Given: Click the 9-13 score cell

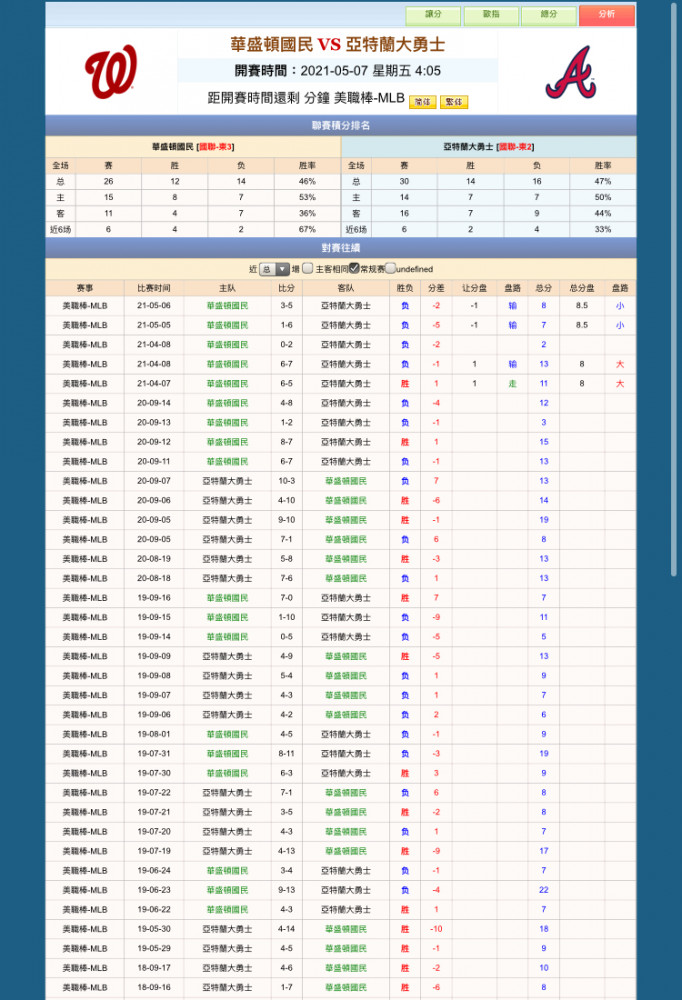Looking at the screenshot, I should (x=286, y=890).
